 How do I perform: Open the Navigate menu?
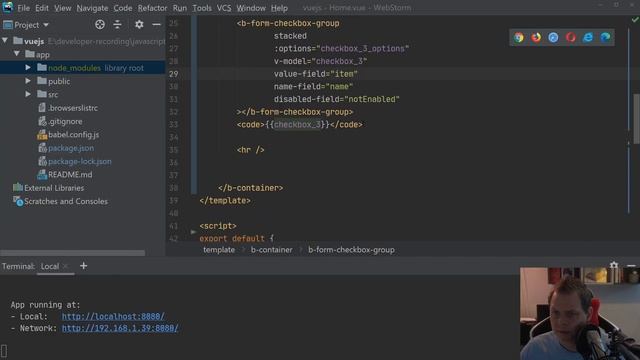coord(92,8)
